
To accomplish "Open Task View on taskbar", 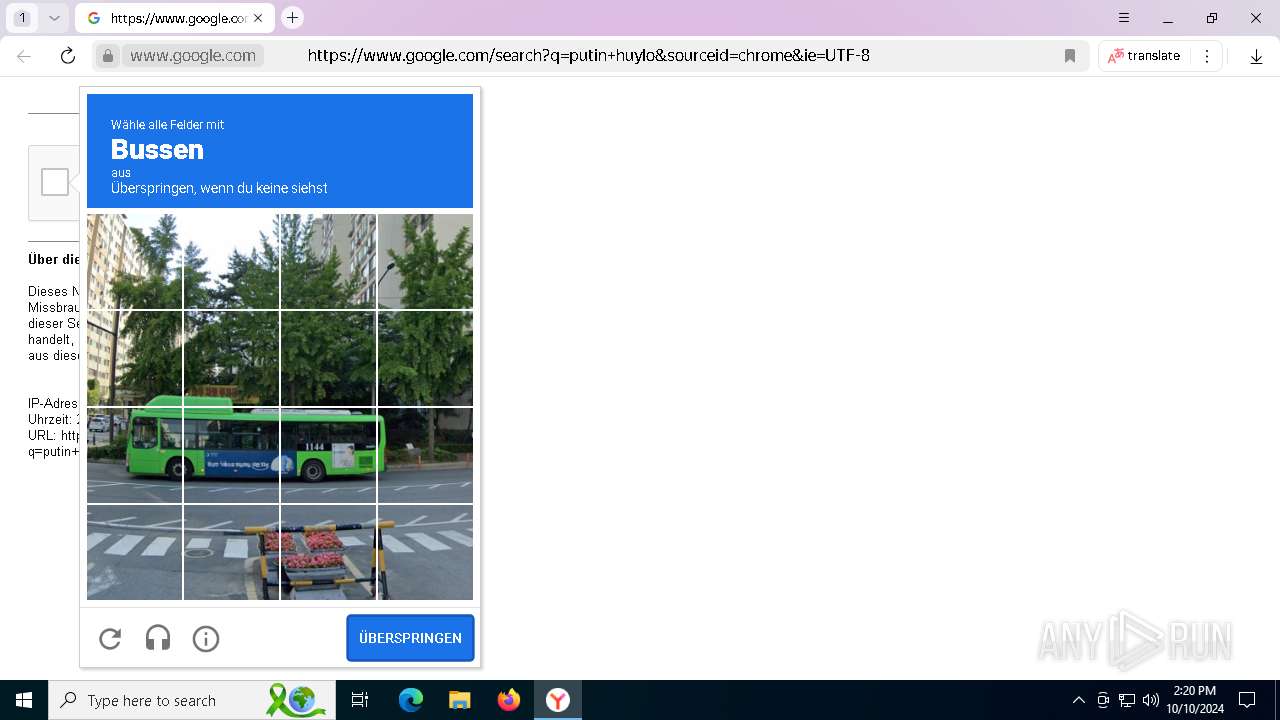I will point(360,700).
